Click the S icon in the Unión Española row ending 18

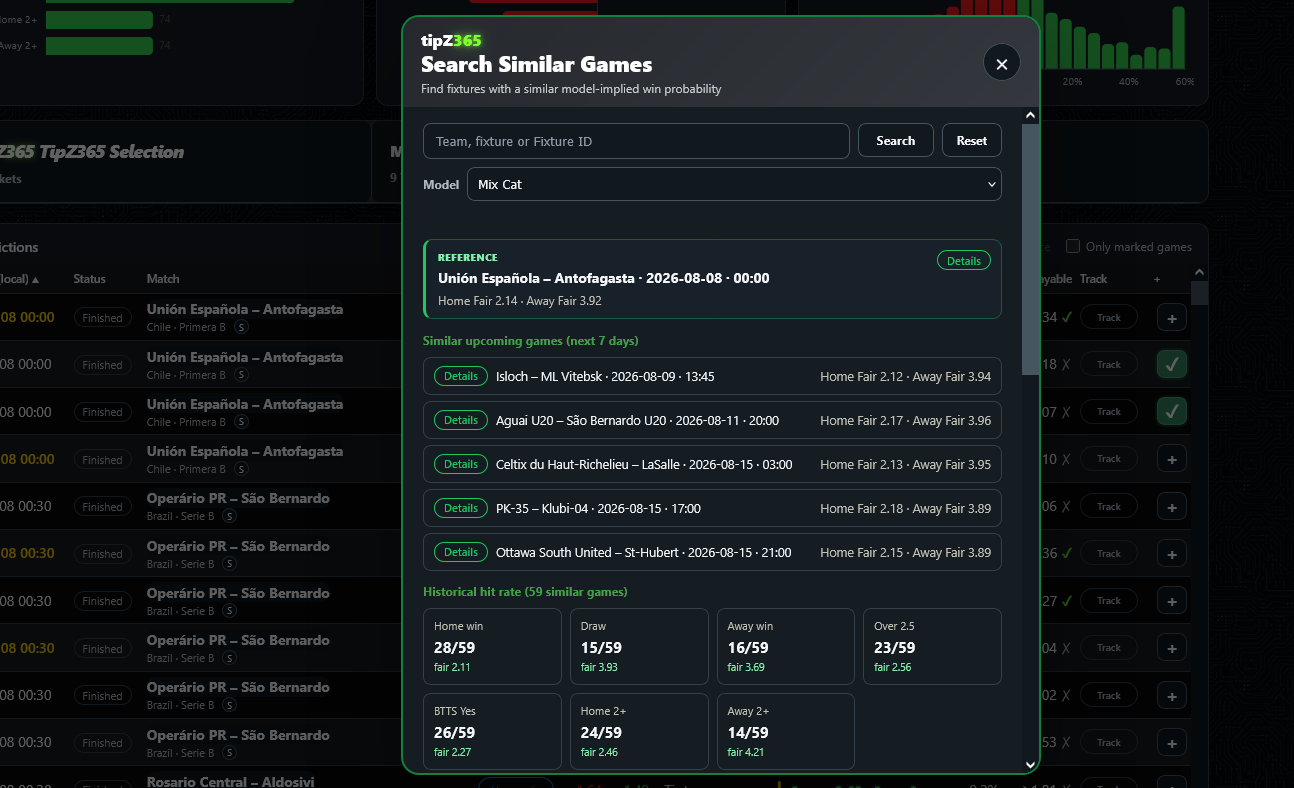tap(242, 375)
